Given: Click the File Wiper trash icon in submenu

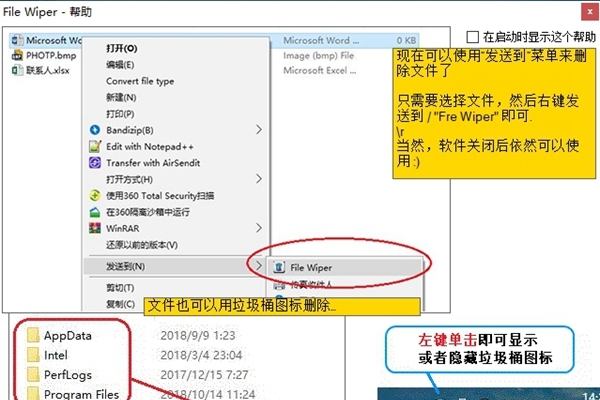Looking at the screenshot, I should 279,267.
